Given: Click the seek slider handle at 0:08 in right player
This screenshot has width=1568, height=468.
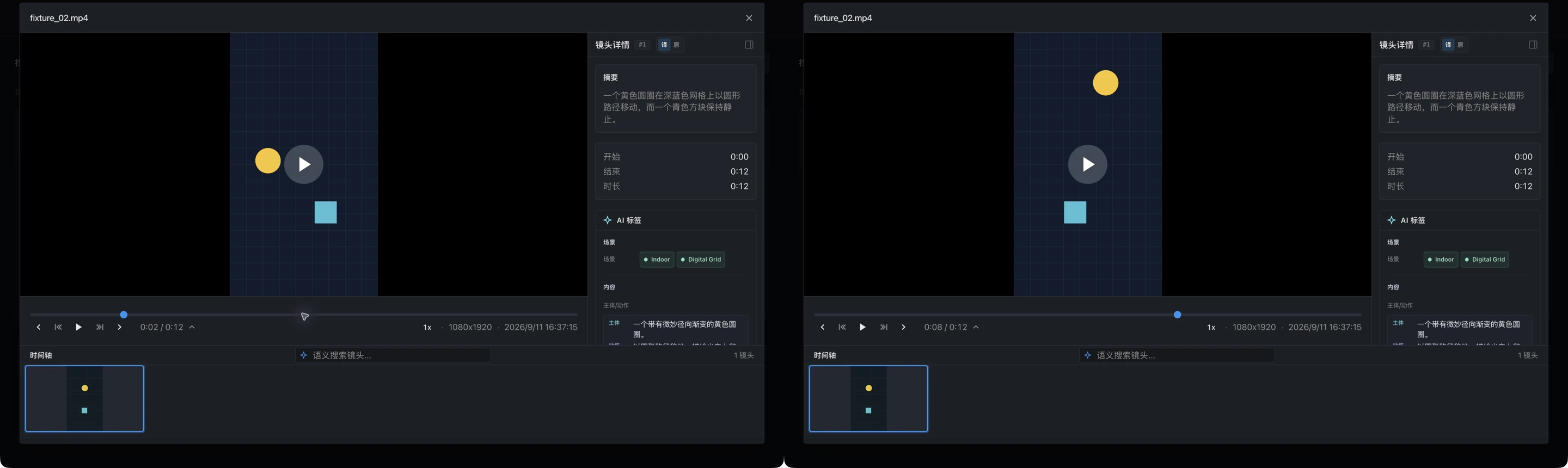Looking at the screenshot, I should (x=1177, y=315).
